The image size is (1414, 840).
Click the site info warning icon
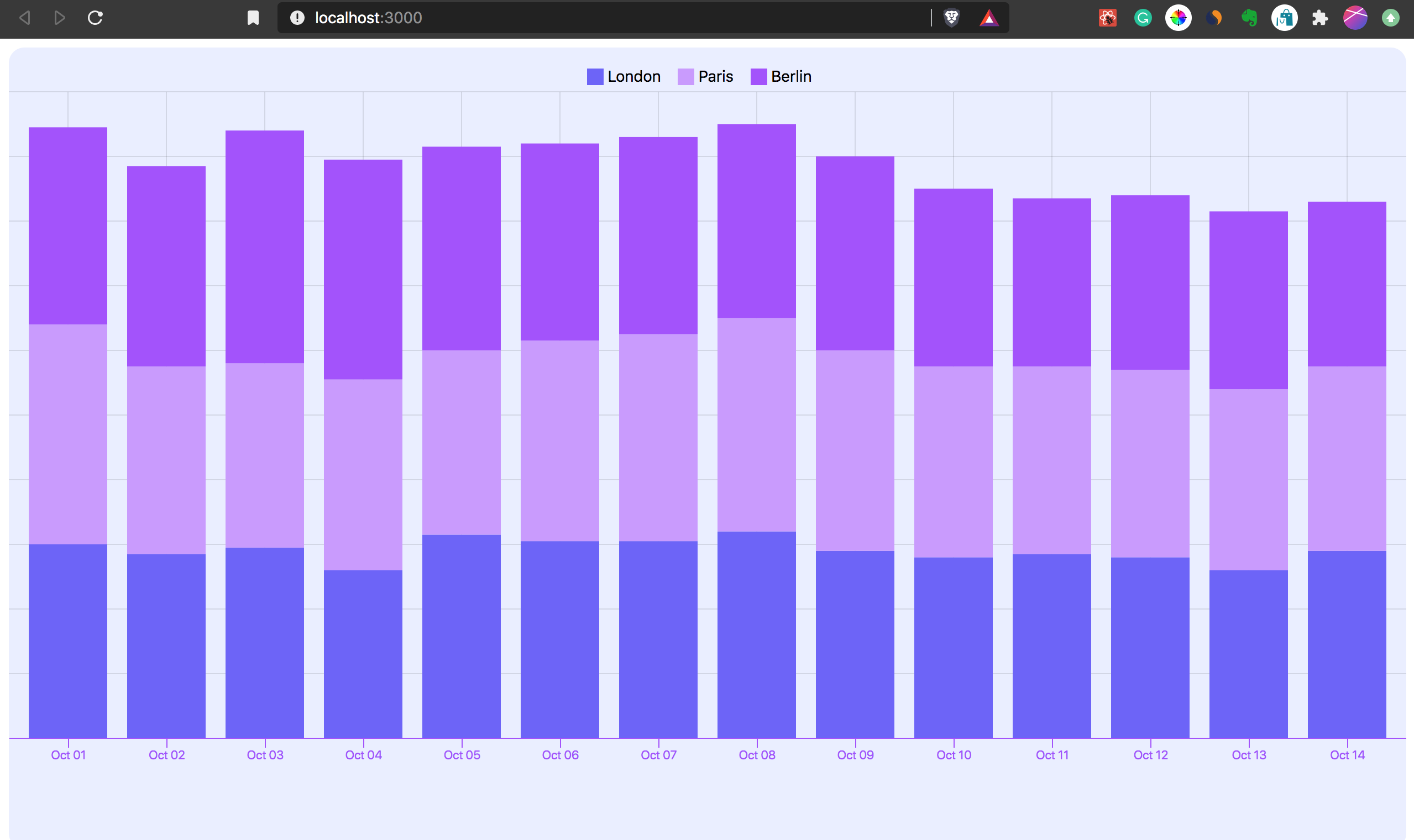pyautogui.click(x=297, y=18)
